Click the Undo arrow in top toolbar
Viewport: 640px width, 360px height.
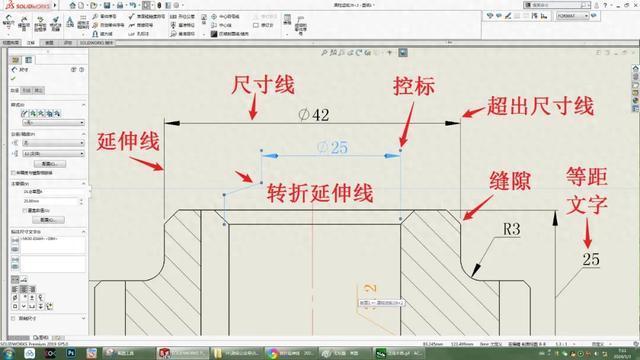click(133, 5)
